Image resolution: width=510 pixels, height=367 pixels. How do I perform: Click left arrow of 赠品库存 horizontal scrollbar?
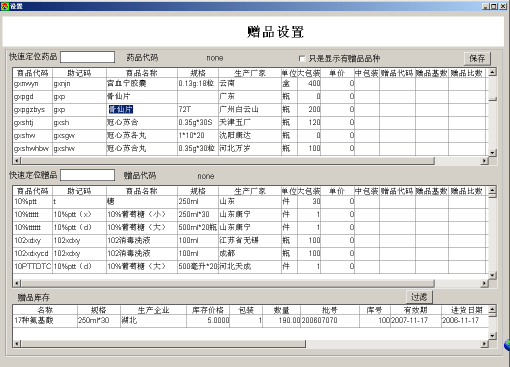pyautogui.click(x=17, y=344)
